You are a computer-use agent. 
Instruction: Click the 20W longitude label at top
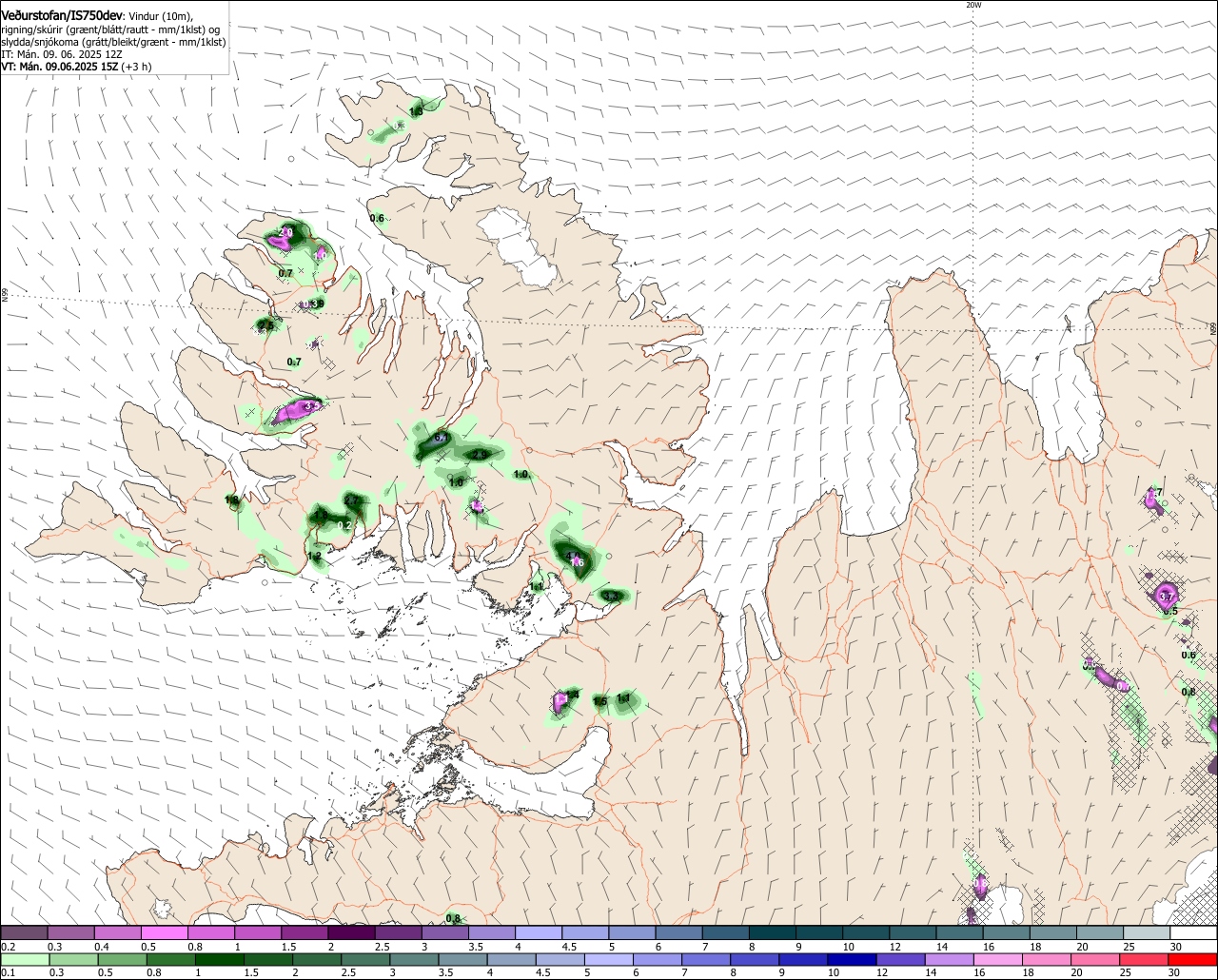click(972, 5)
